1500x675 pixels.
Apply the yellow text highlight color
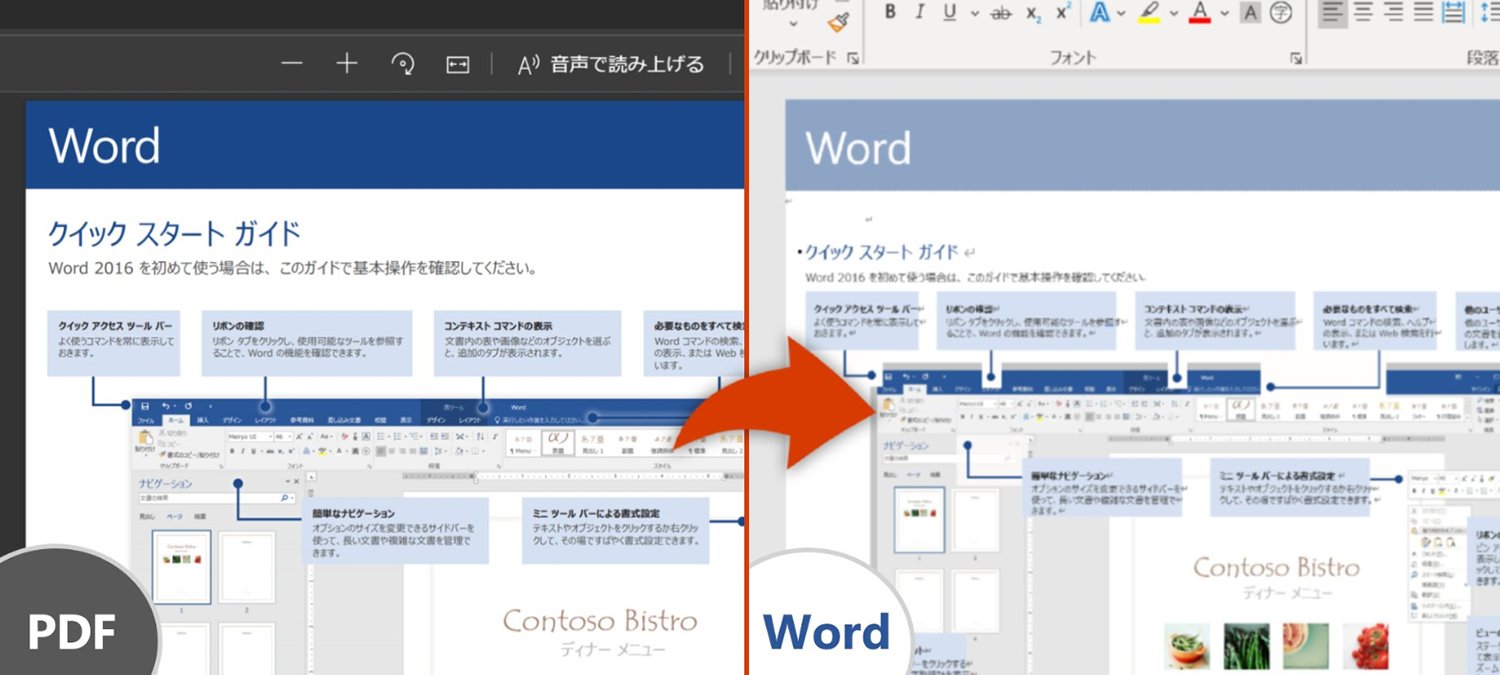coord(1150,13)
